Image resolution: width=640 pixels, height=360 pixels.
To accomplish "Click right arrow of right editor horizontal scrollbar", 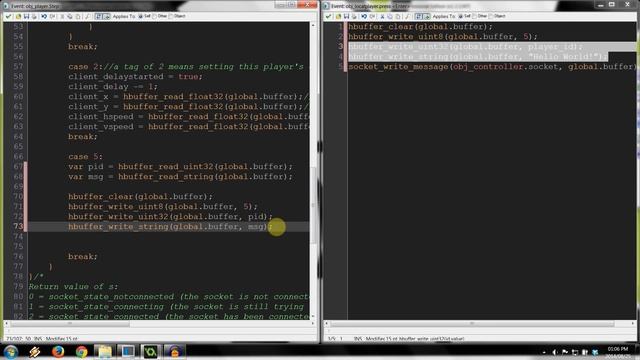I will click(x=633, y=324).
